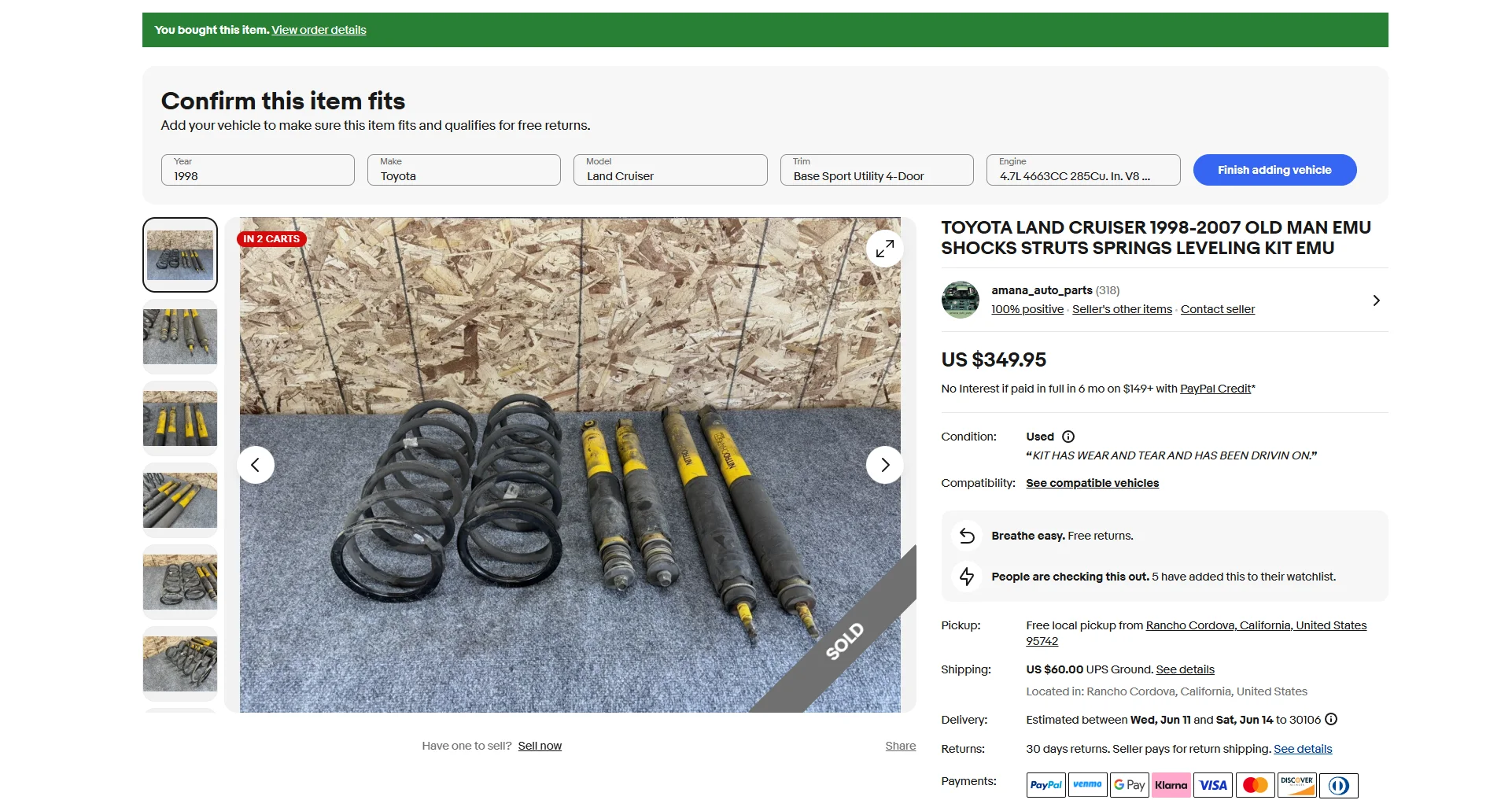The height and width of the screenshot is (800, 1512).
Task: Open the Engine 4.7L dropdown
Action: (x=1083, y=170)
